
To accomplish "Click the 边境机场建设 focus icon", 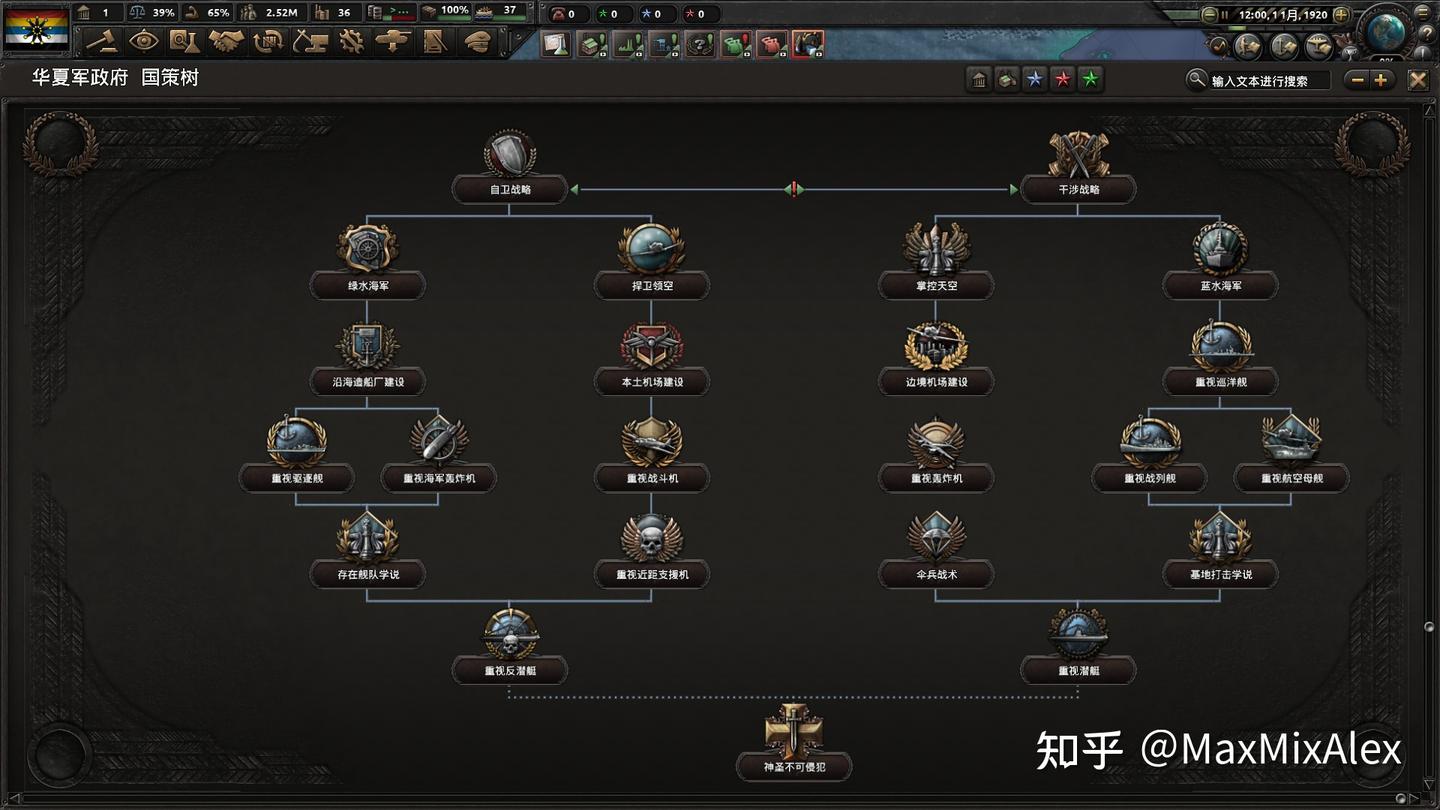I will 937,345.
